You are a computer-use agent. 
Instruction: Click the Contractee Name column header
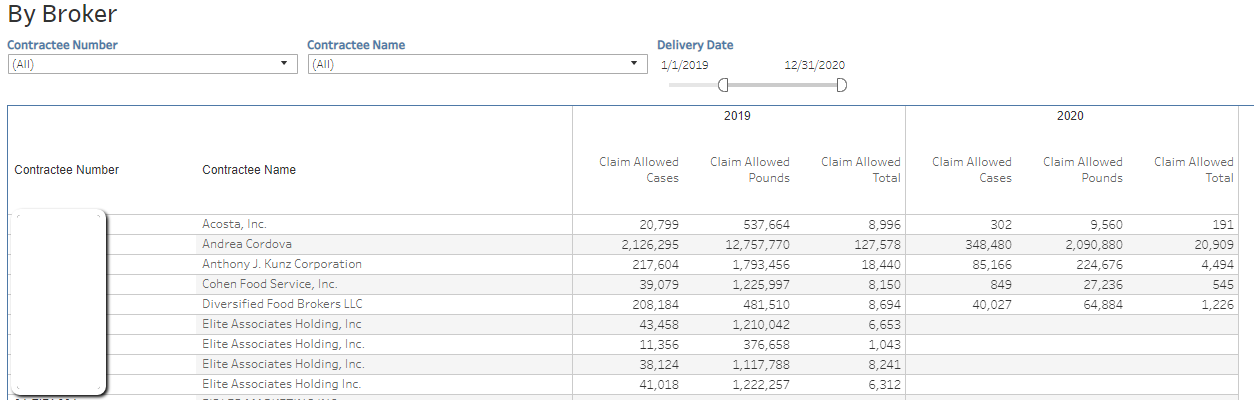[249, 170]
